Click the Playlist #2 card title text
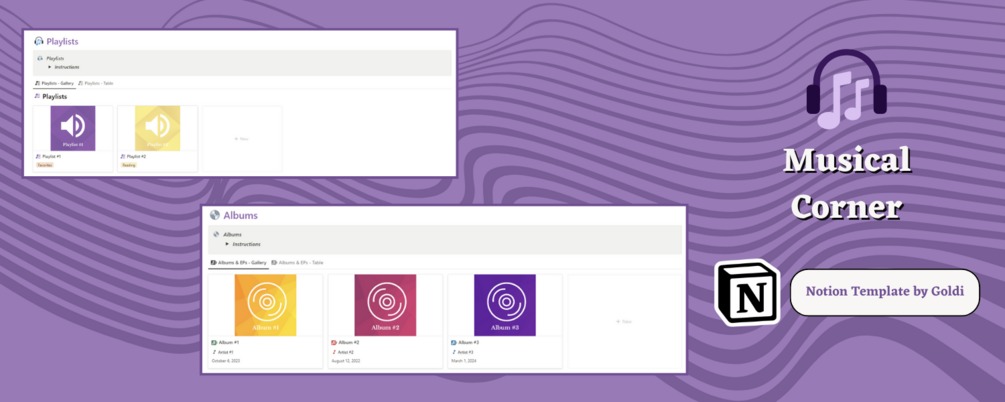This screenshot has width=1005, height=402. coord(137,156)
